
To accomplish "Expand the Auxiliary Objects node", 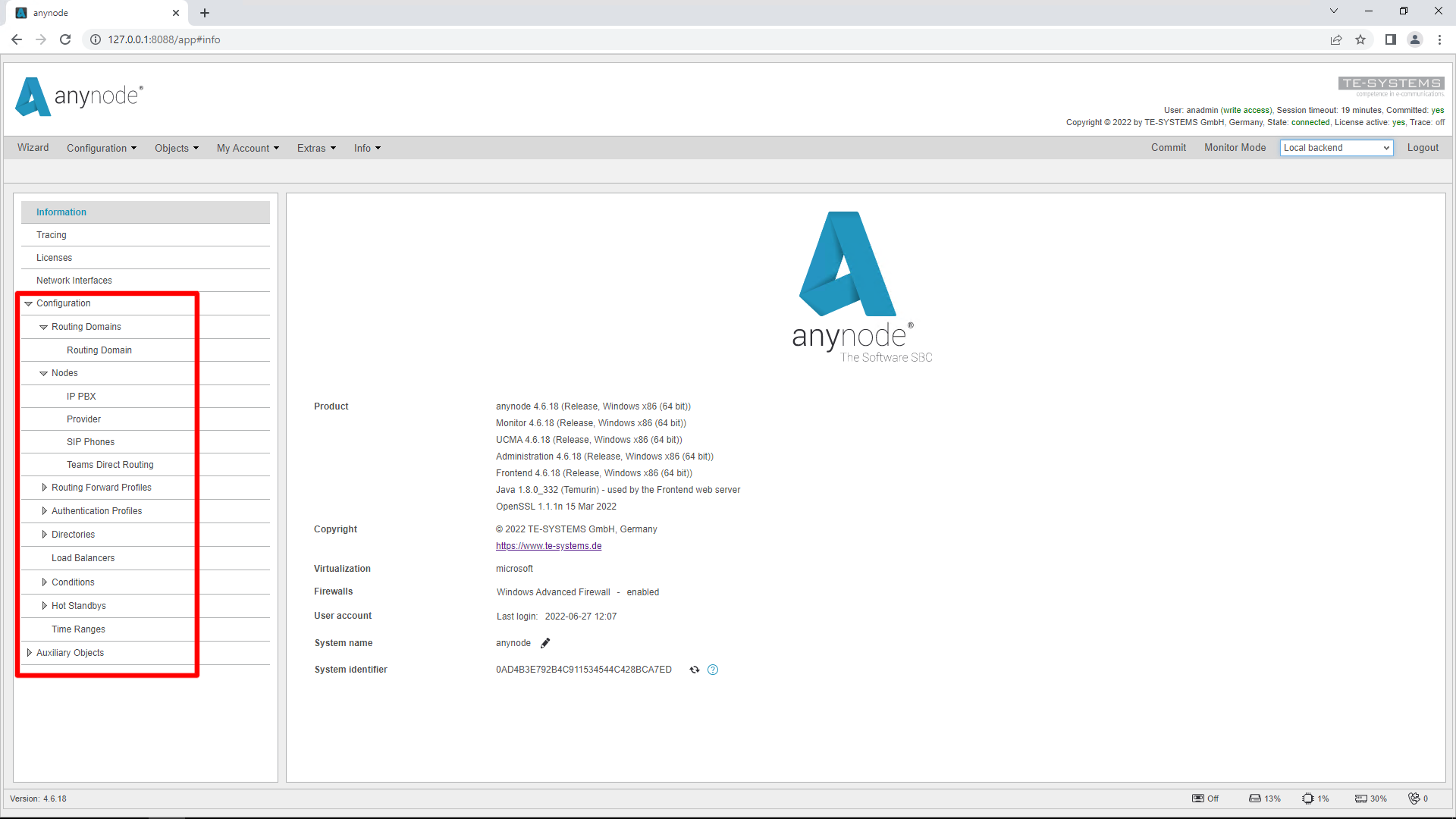I will coord(29,653).
